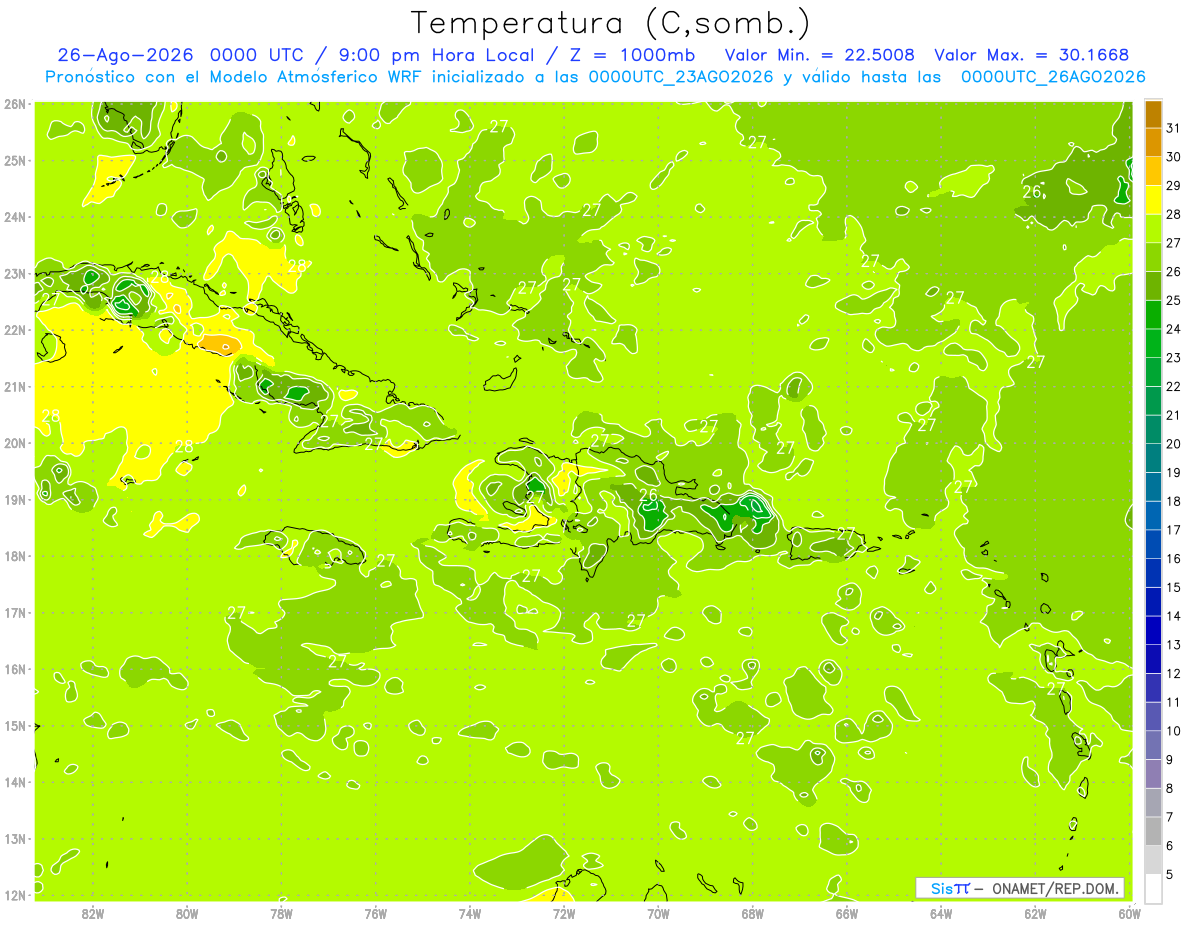Image resolution: width=1200 pixels, height=927 pixels.
Task: Select the date text '26-Ago-2026 0000 UTC'
Action: 180,55
